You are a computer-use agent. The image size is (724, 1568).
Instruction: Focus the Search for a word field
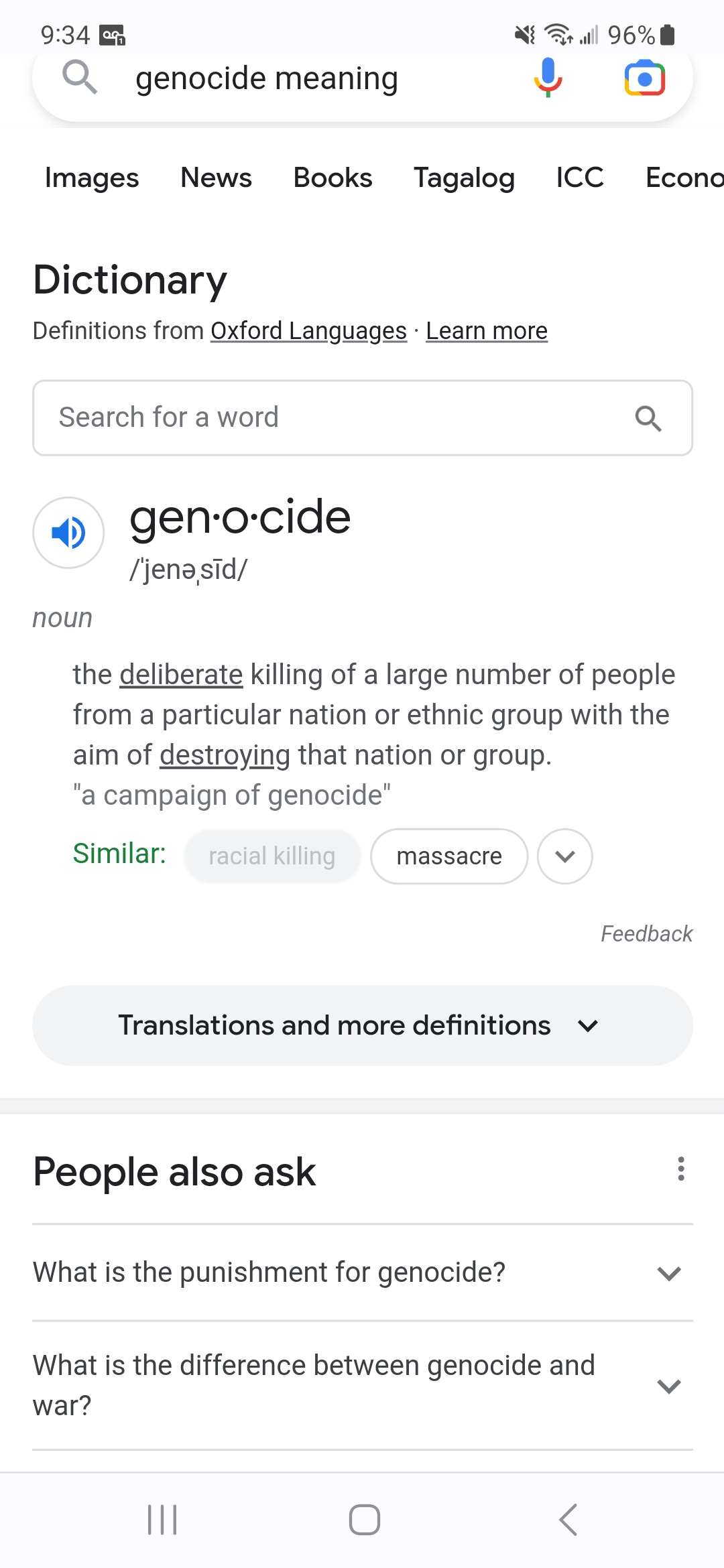click(x=335, y=417)
